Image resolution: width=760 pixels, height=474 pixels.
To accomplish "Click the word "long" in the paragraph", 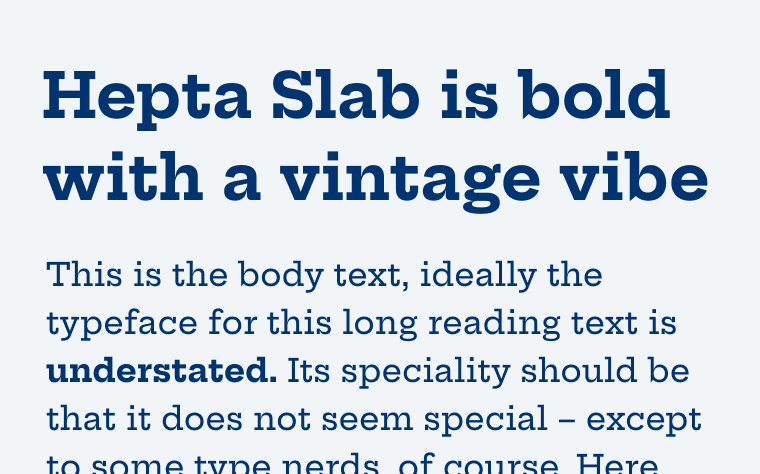I will pyautogui.click(x=380, y=324).
